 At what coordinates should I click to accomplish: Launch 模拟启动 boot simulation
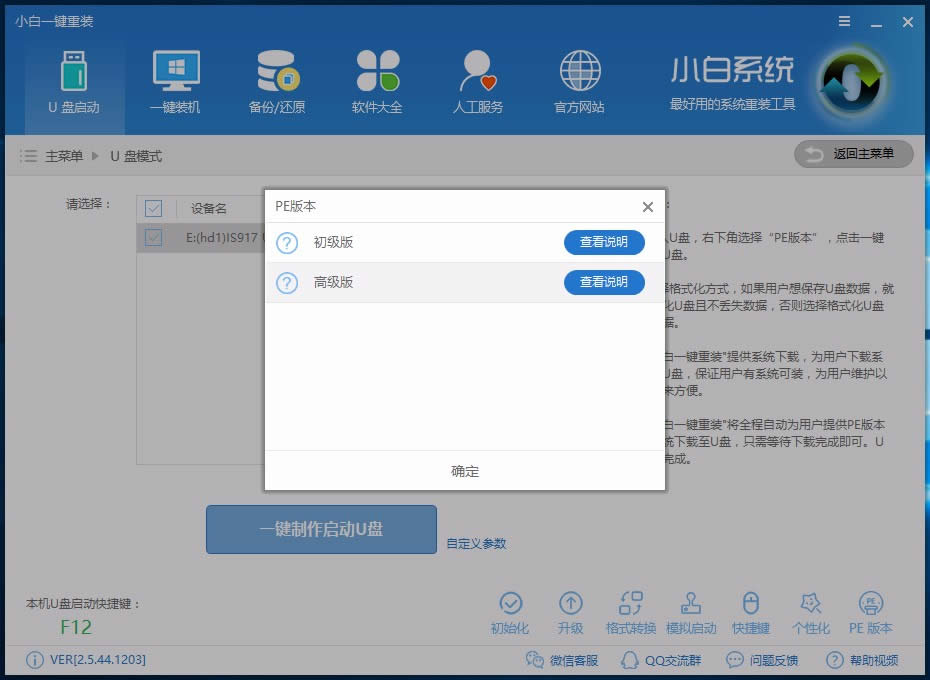coord(692,611)
